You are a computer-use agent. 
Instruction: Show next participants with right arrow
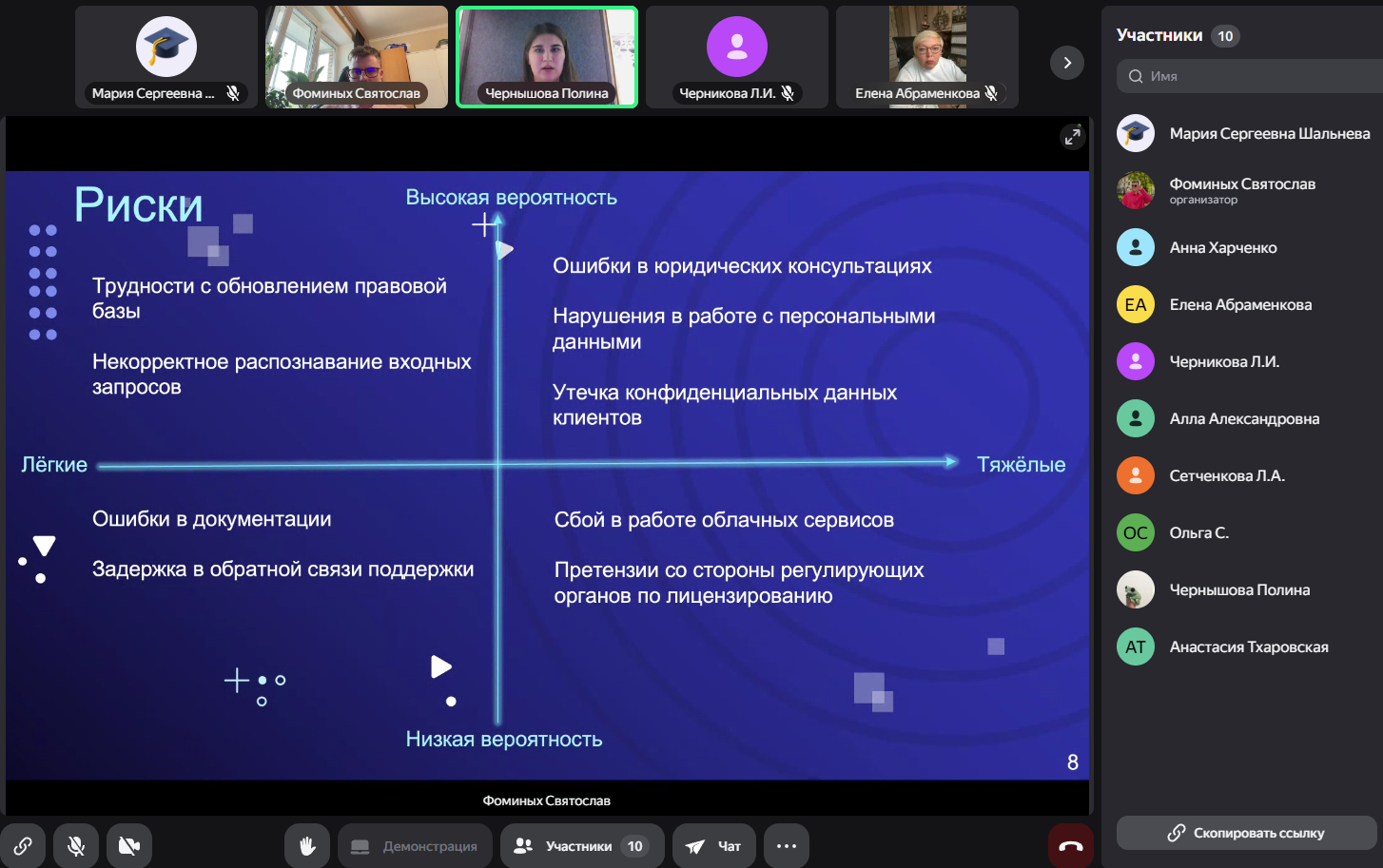pyautogui.click(x=1067, y=63)
